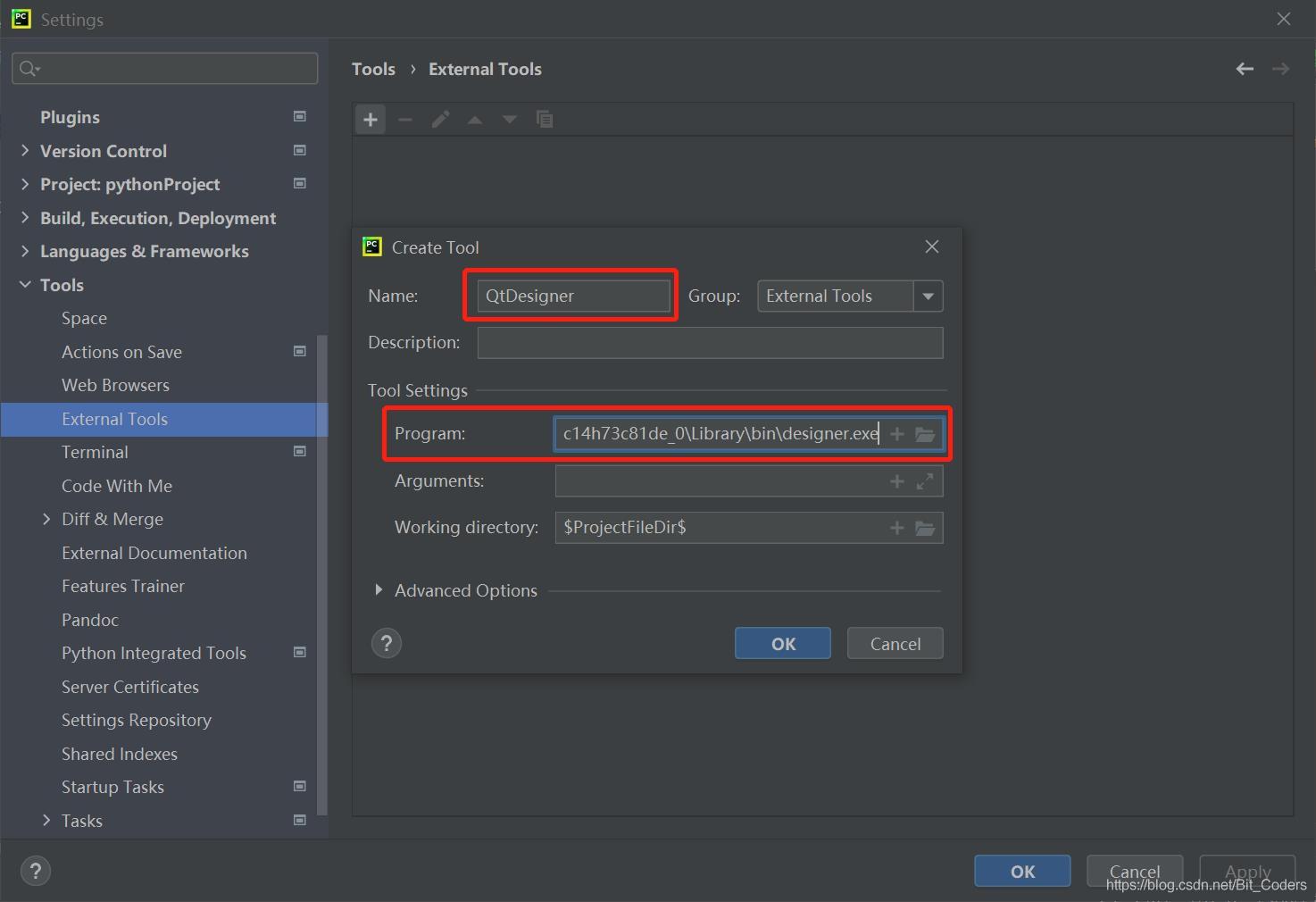Click the settings tree scrollbar

(x=323, y=575)
